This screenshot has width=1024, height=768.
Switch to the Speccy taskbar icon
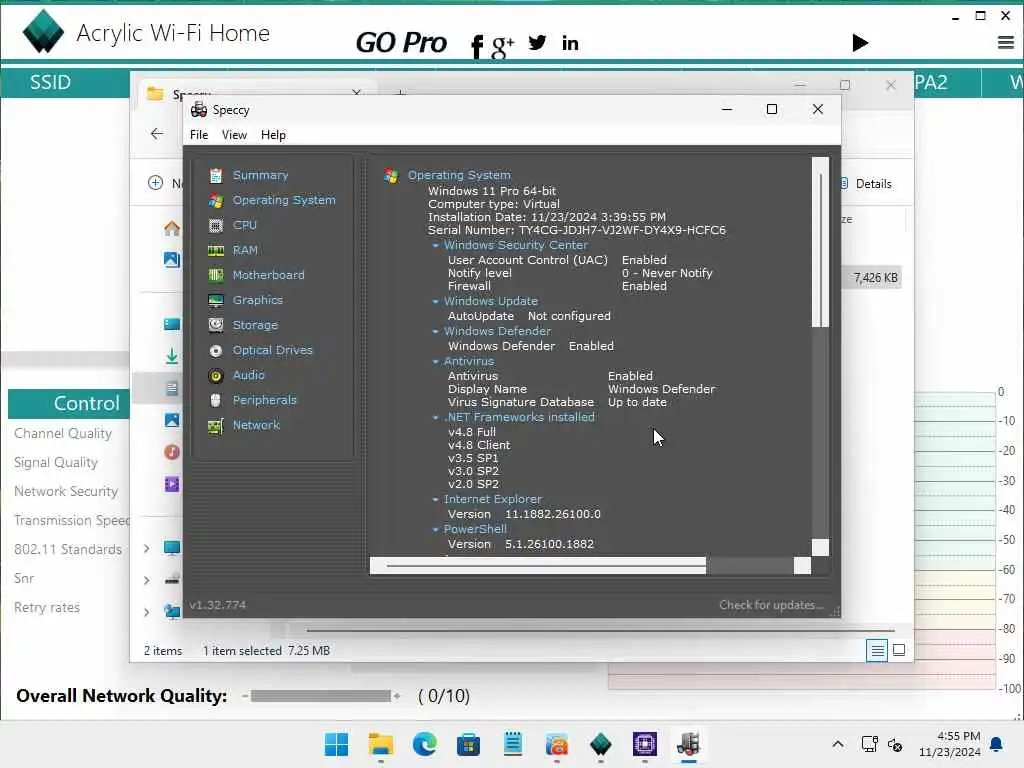688,744
